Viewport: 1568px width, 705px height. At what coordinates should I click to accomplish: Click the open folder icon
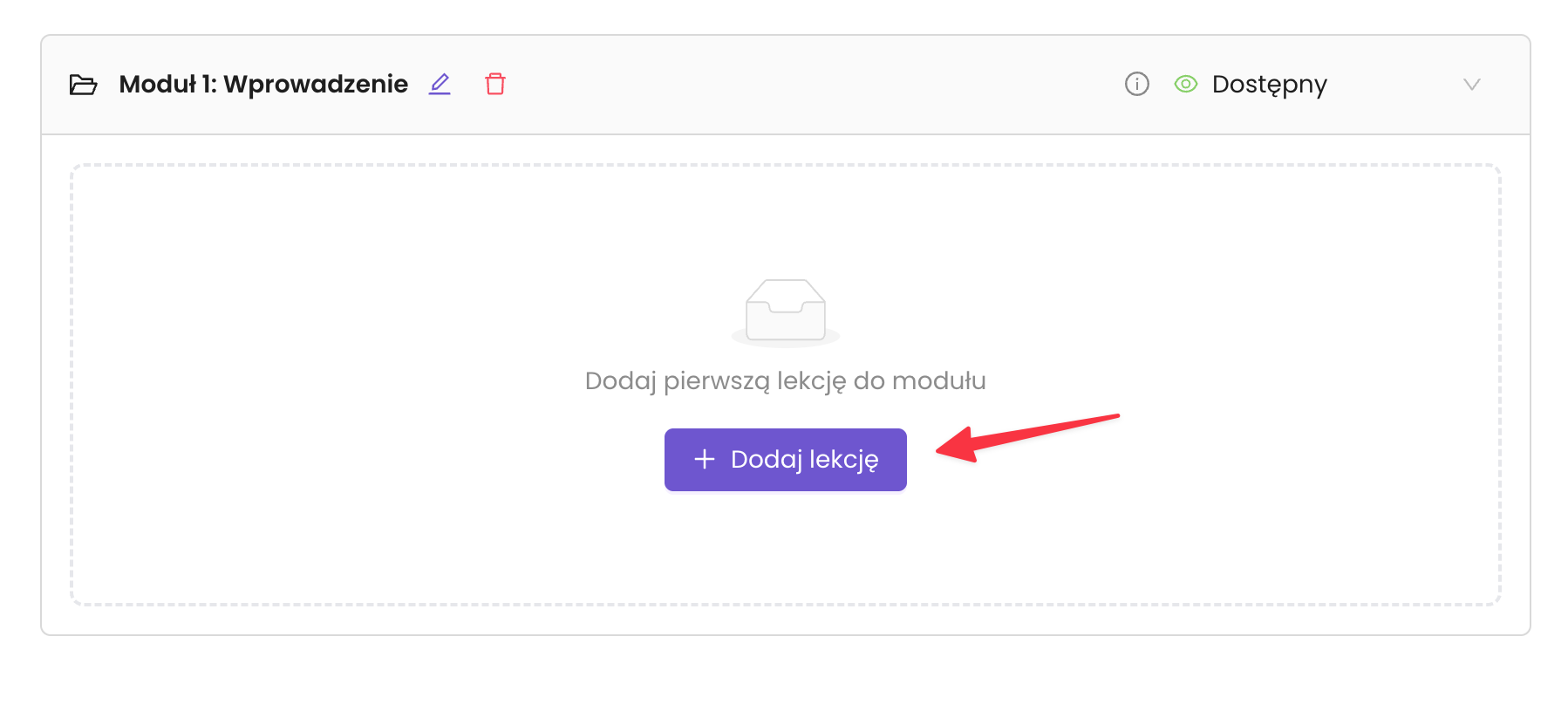pyautogui.click(x=83, y=85)
